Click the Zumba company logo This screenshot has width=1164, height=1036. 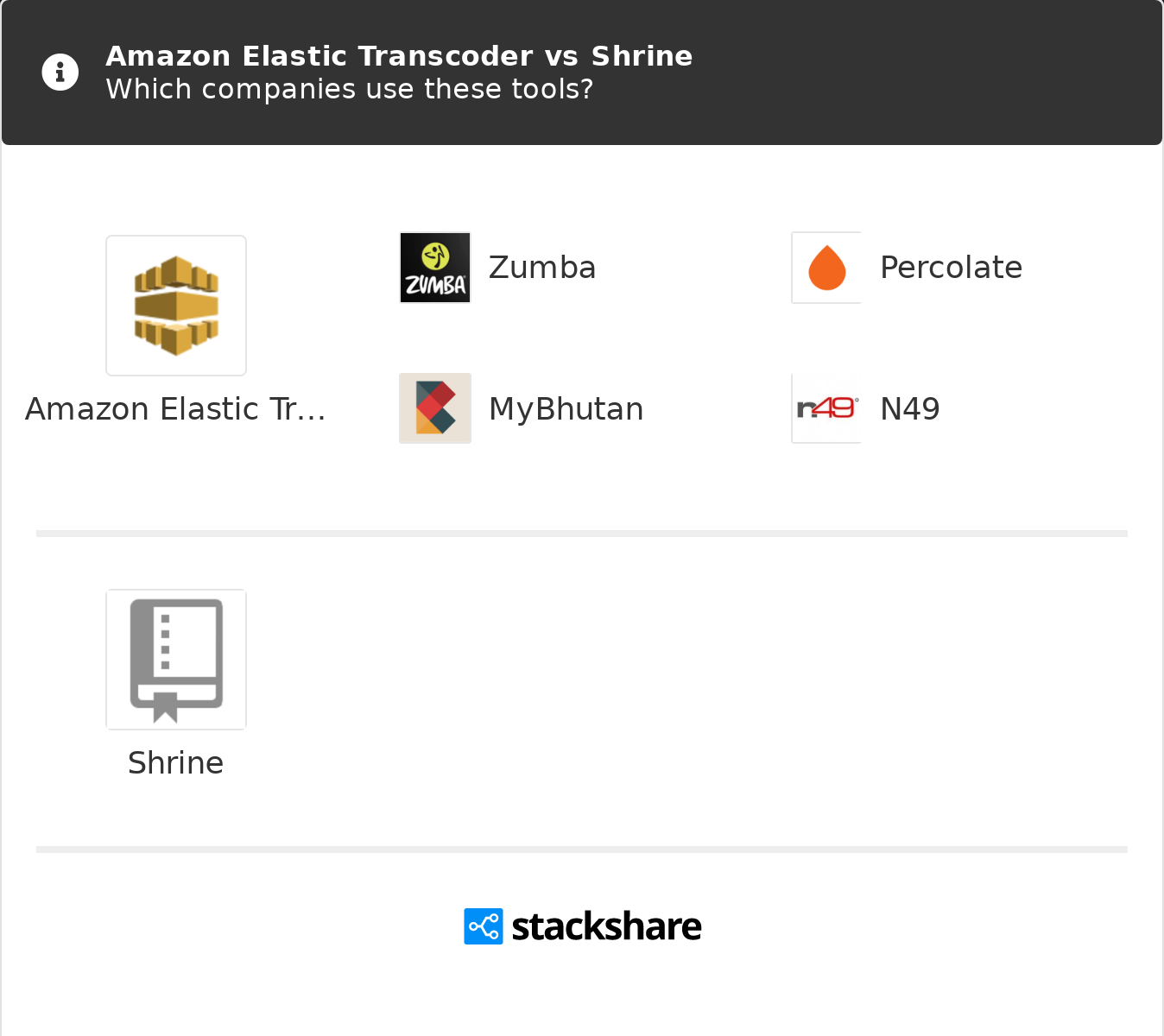435,268
